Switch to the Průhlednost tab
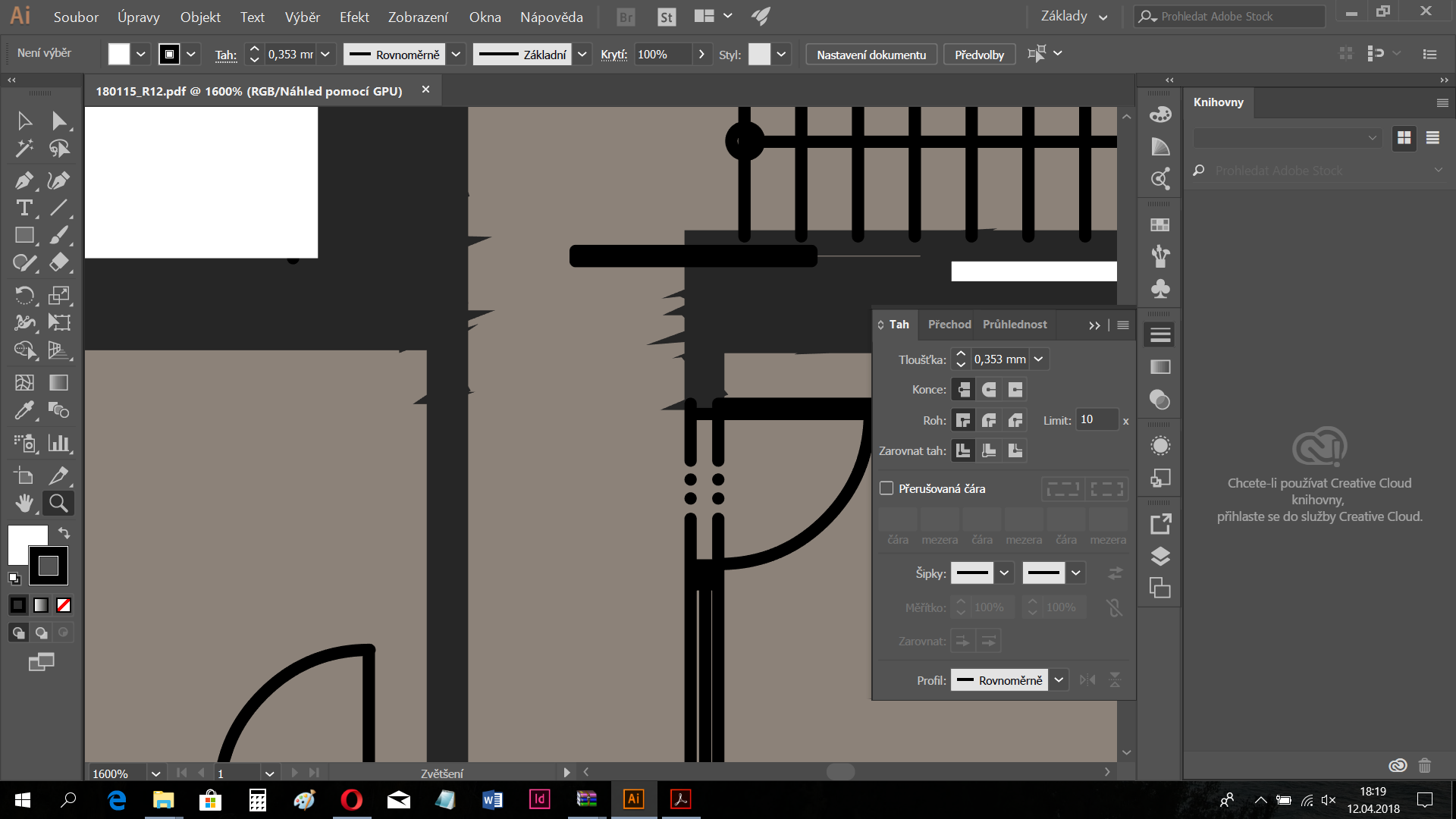This screenshot has width=1456, height=819. tap(1015, 325)
